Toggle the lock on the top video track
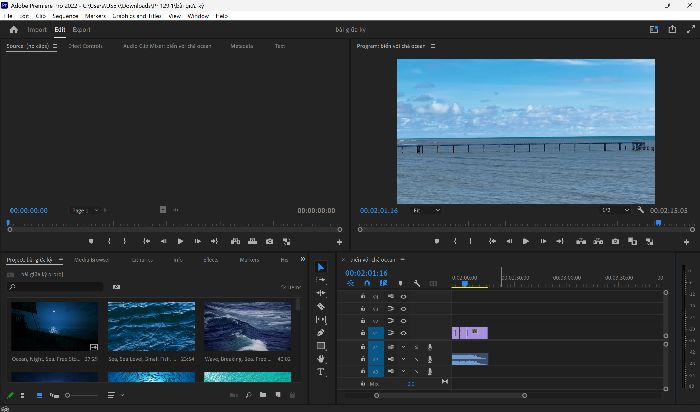 click(362, 296)
